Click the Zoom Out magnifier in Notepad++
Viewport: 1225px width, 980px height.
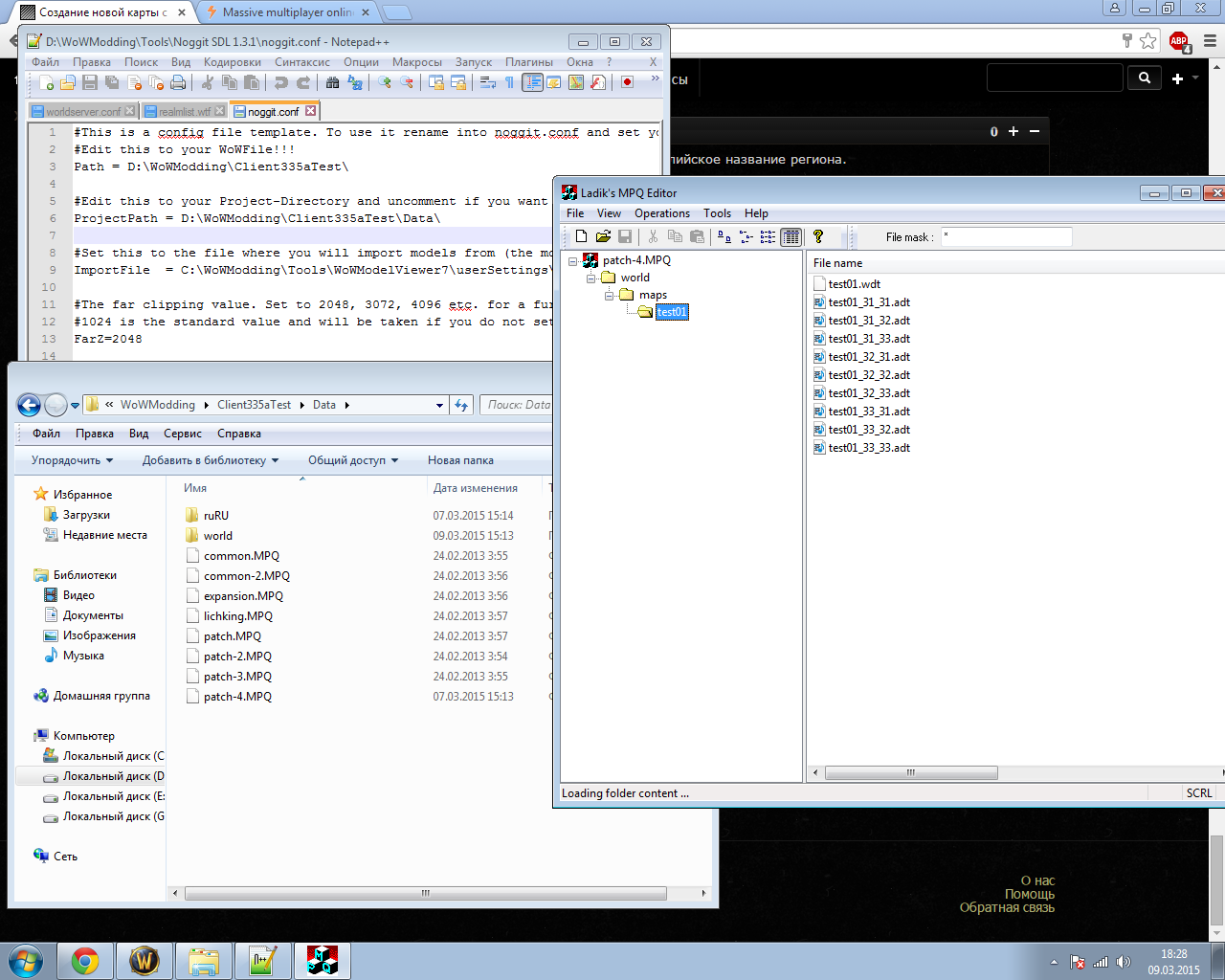point(407,83)
